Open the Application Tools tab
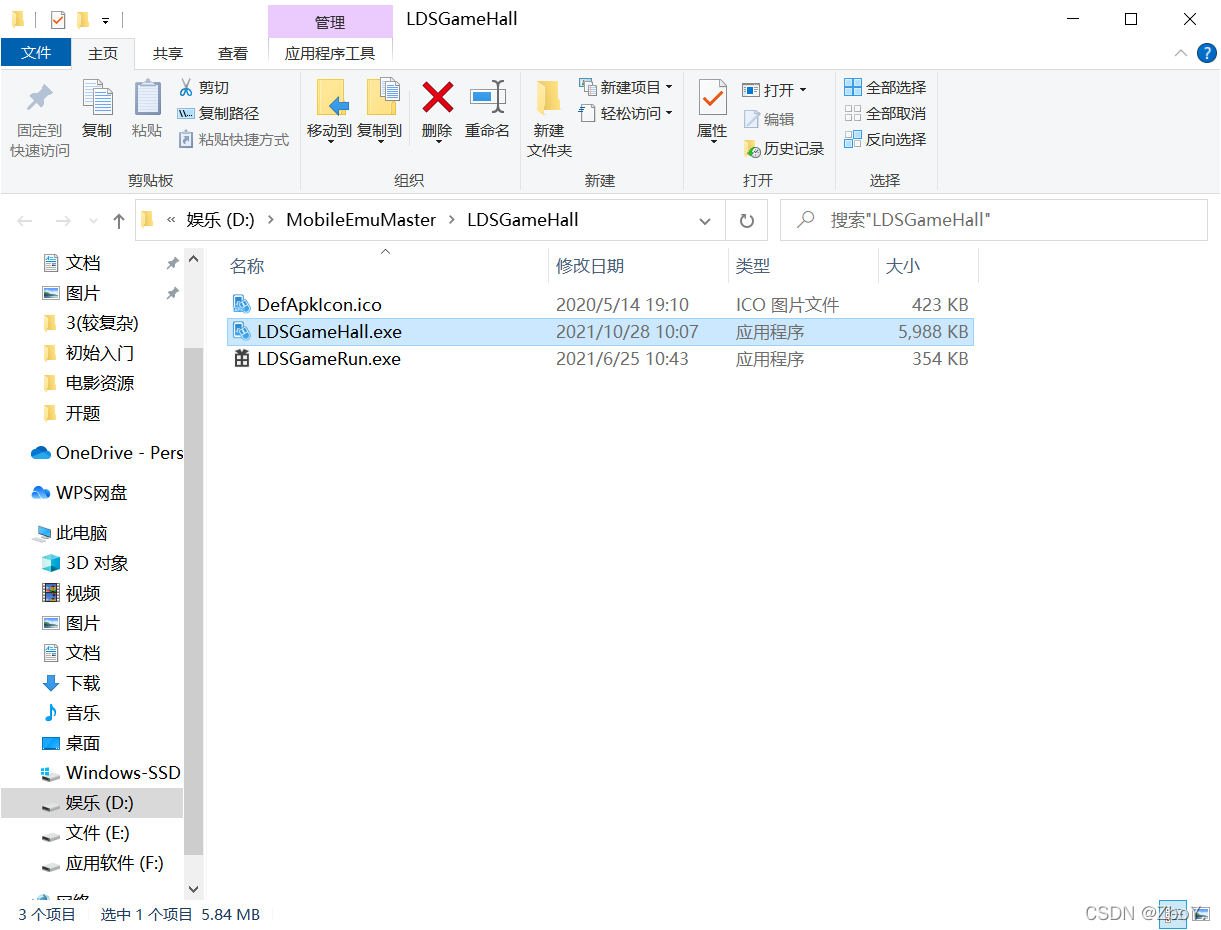Viewport: 1221px width, 930px height. pyautogui.click(x=330, y=54)
